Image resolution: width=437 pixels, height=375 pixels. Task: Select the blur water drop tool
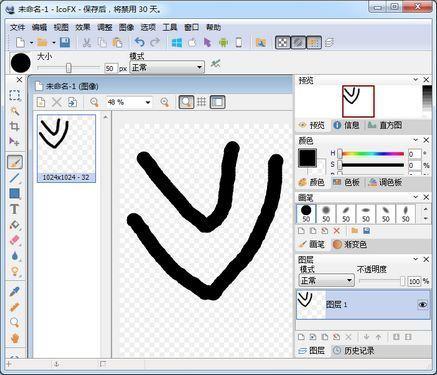tap(15, 256)
